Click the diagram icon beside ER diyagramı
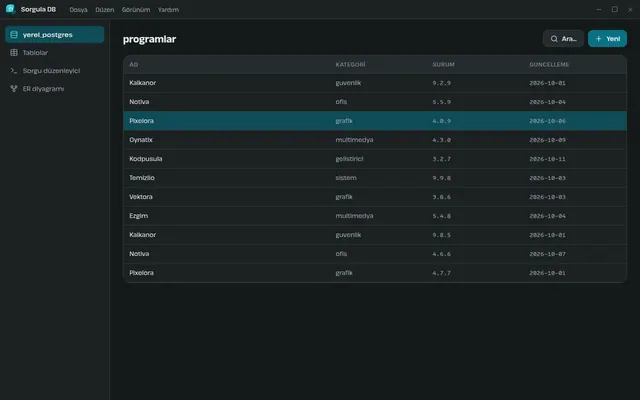Viewport: 640px width, 400px height. pos(14,89)
